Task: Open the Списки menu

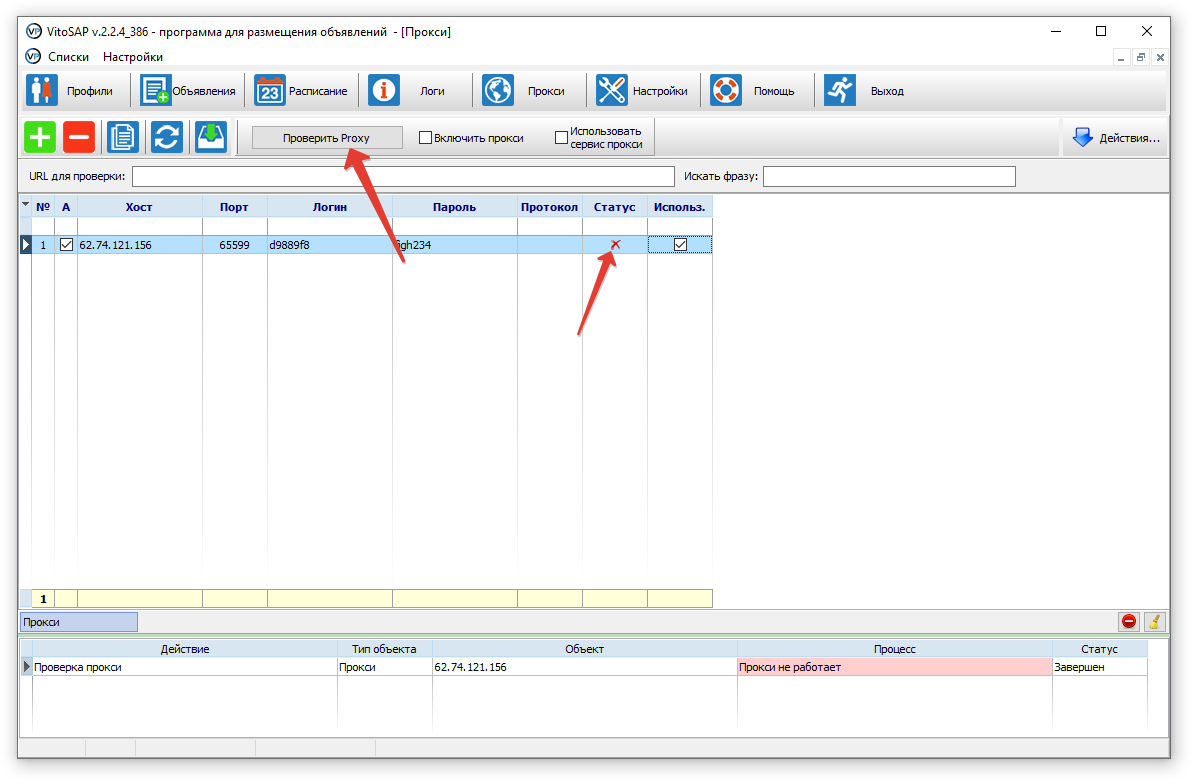Action: [68, 57]
